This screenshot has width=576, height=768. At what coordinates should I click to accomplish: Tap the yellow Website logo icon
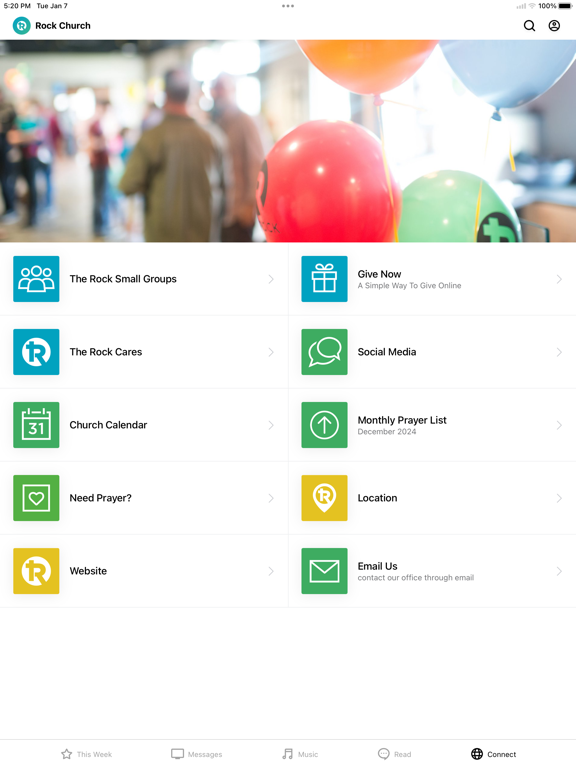coord(36,571)
